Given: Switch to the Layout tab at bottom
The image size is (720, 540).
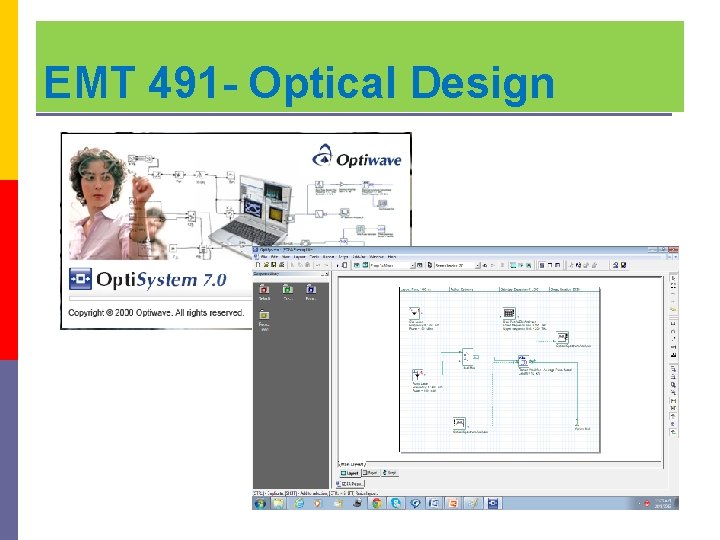Looking at the screenshot, I should coord(350,472).
